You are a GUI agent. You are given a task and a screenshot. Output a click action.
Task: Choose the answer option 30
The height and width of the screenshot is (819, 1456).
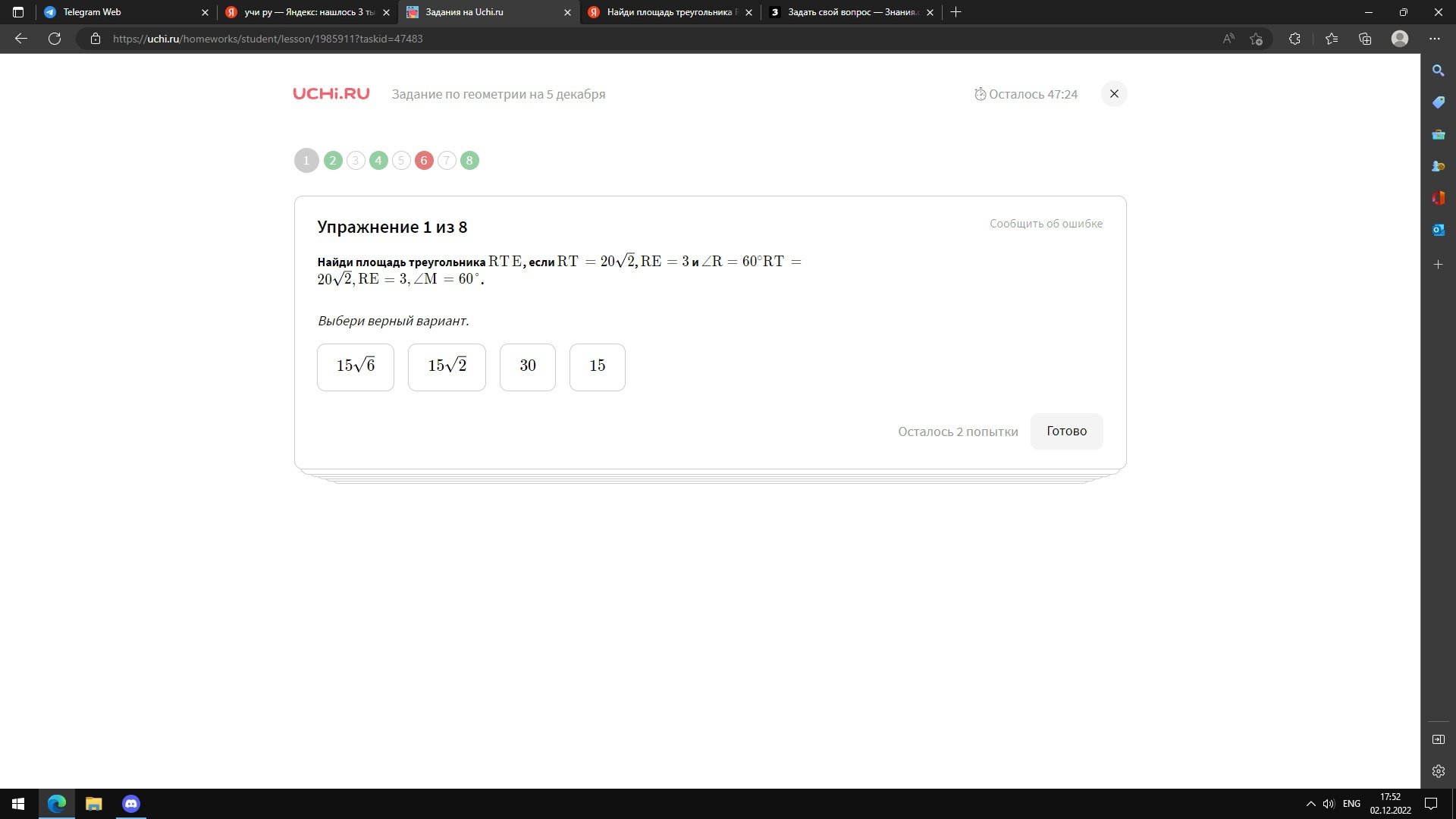point(528,367)
